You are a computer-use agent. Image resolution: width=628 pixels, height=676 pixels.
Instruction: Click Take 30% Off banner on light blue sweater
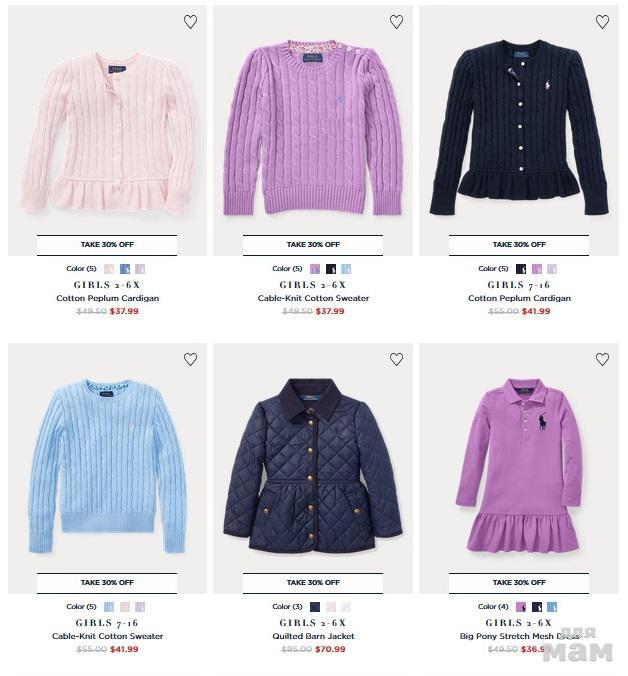[107, 582]
